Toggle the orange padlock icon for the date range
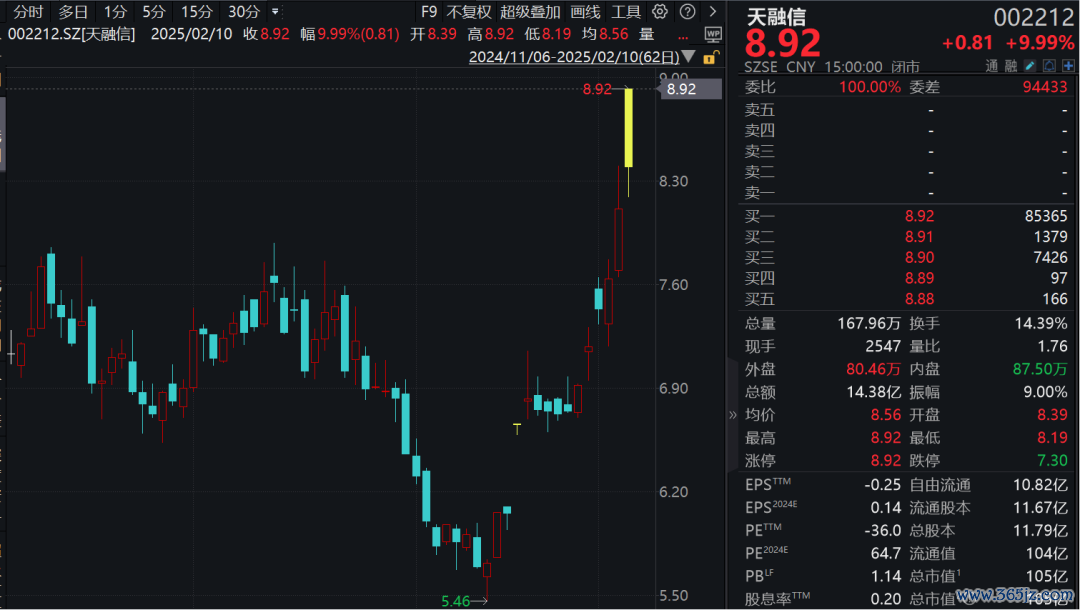Image resolution: width=1080 pixels, height=610 pixels. click(710, 57)
